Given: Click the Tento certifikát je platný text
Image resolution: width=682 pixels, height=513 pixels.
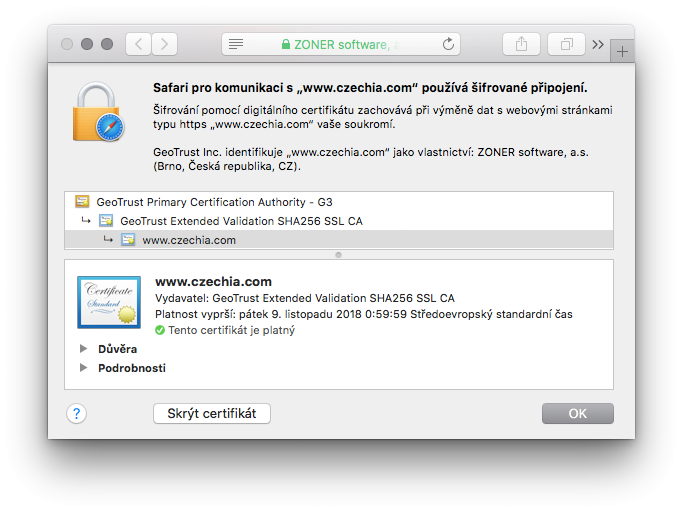Looking at the screenshot, I should (x=231, y=330).
